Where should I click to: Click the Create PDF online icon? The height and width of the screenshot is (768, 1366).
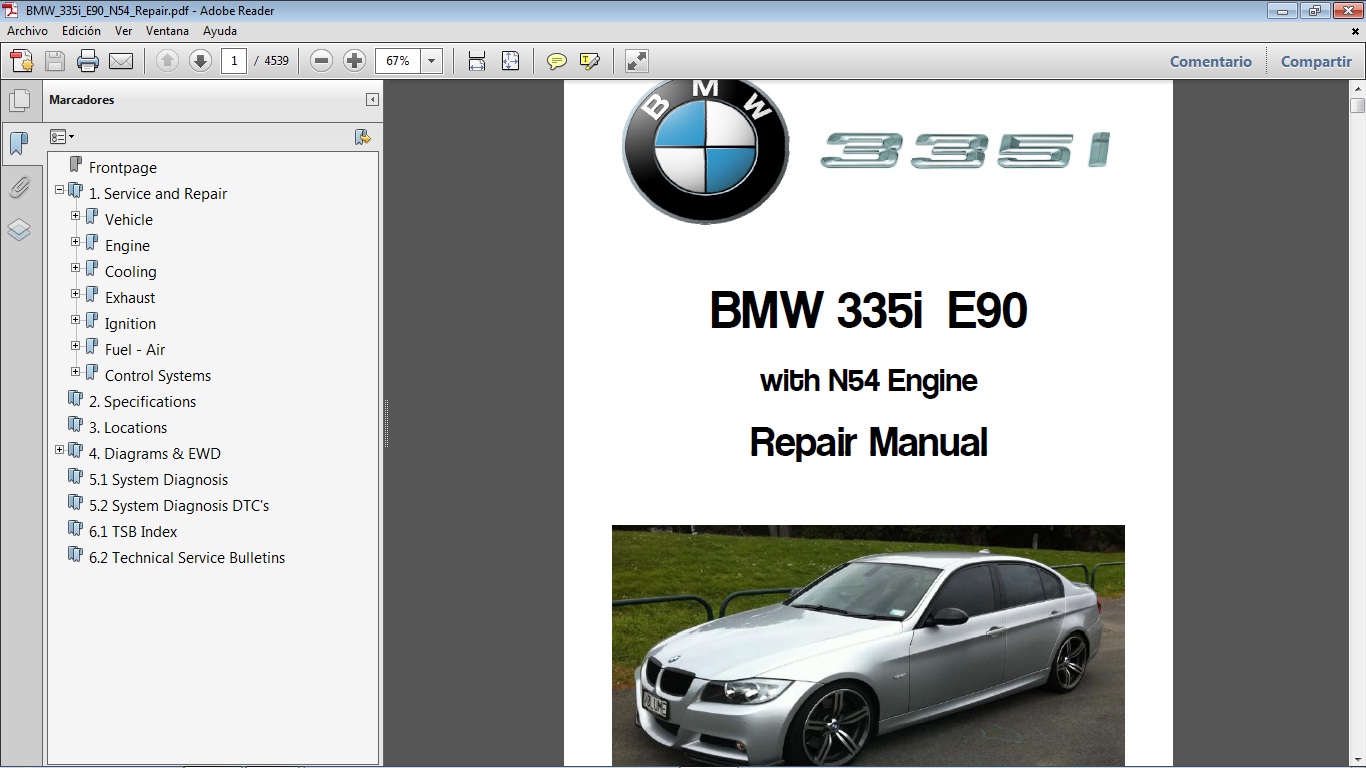[x=21, y=61]
